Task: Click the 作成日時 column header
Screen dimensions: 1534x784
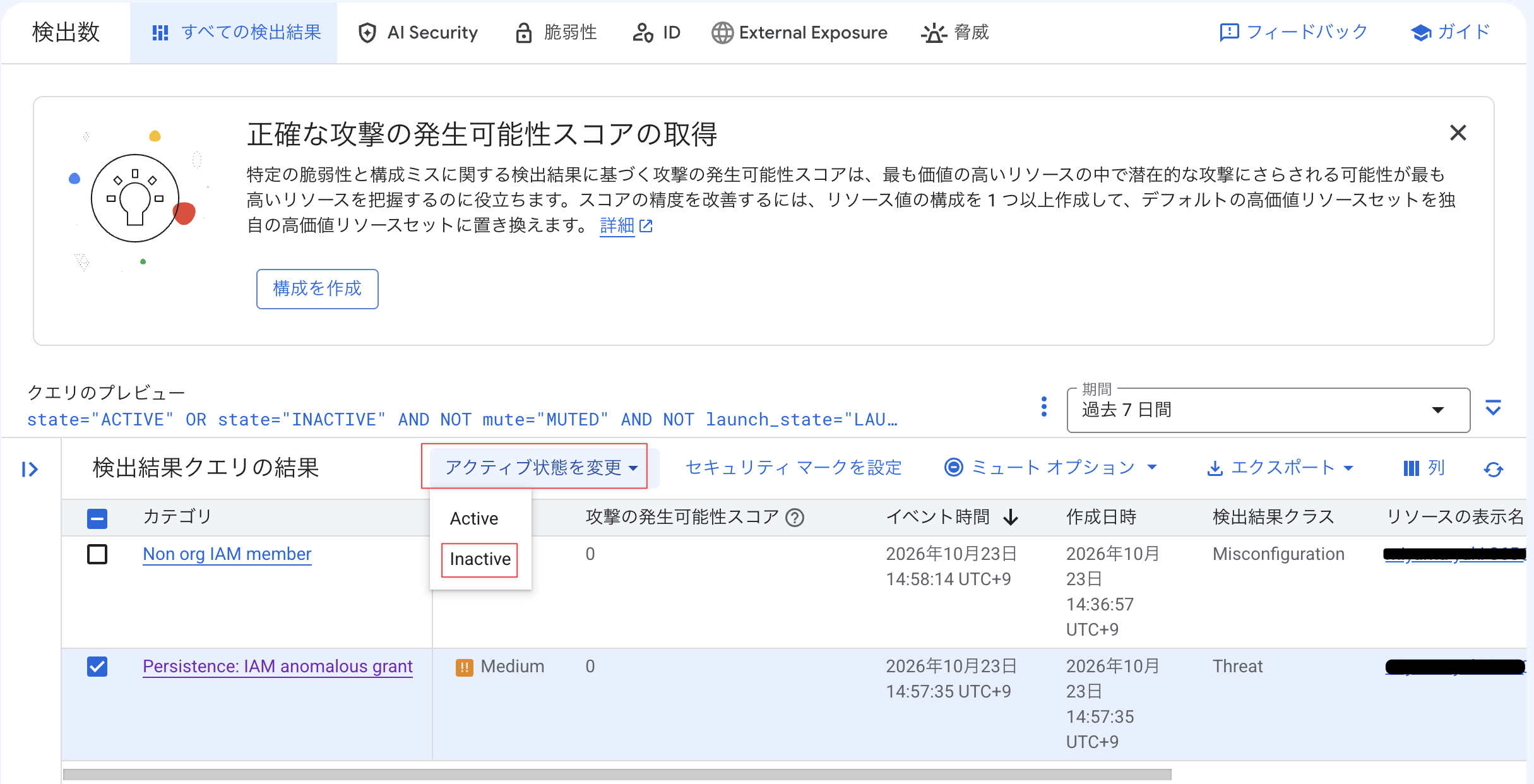Action: coord(1102,517)
